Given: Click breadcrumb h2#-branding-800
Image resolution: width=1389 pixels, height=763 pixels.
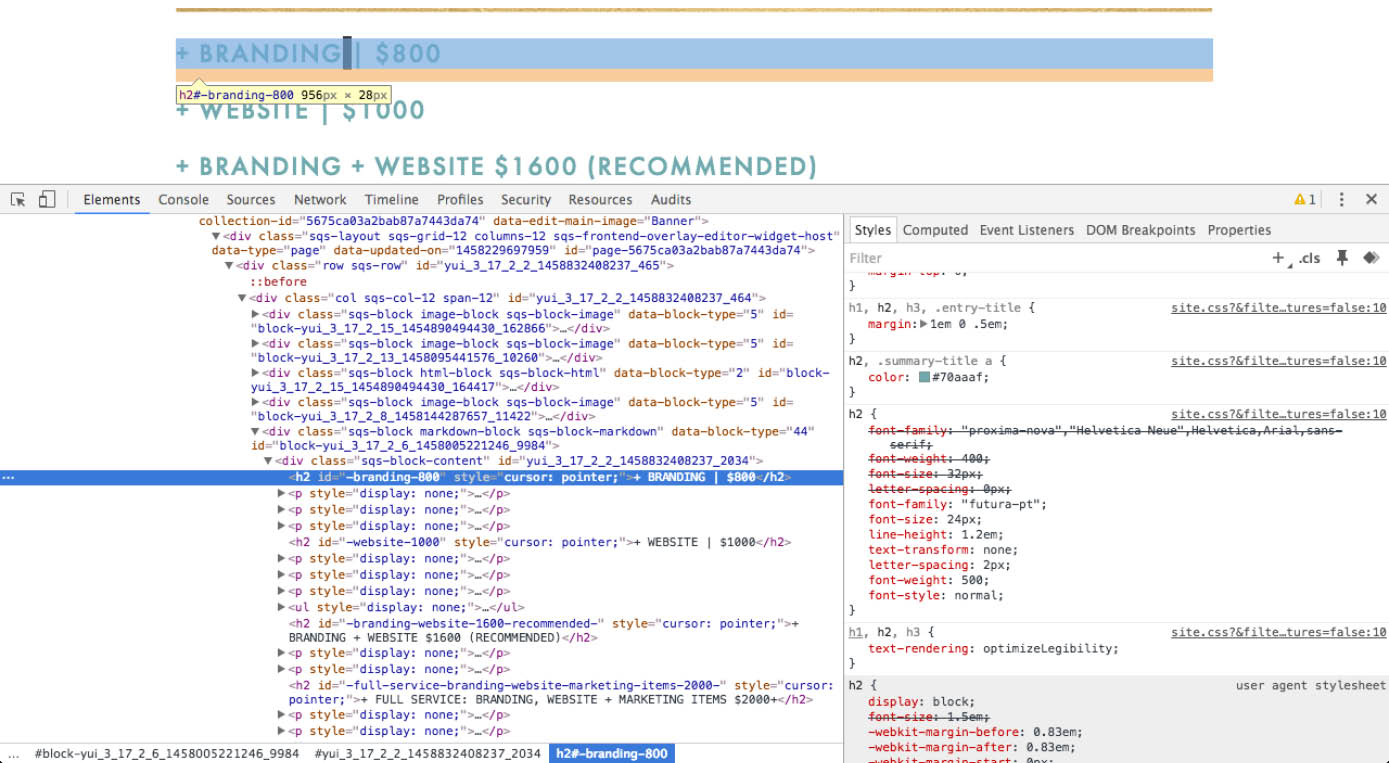Looking at the screenshot, I should pyautogui.click(x=612, y=754).
